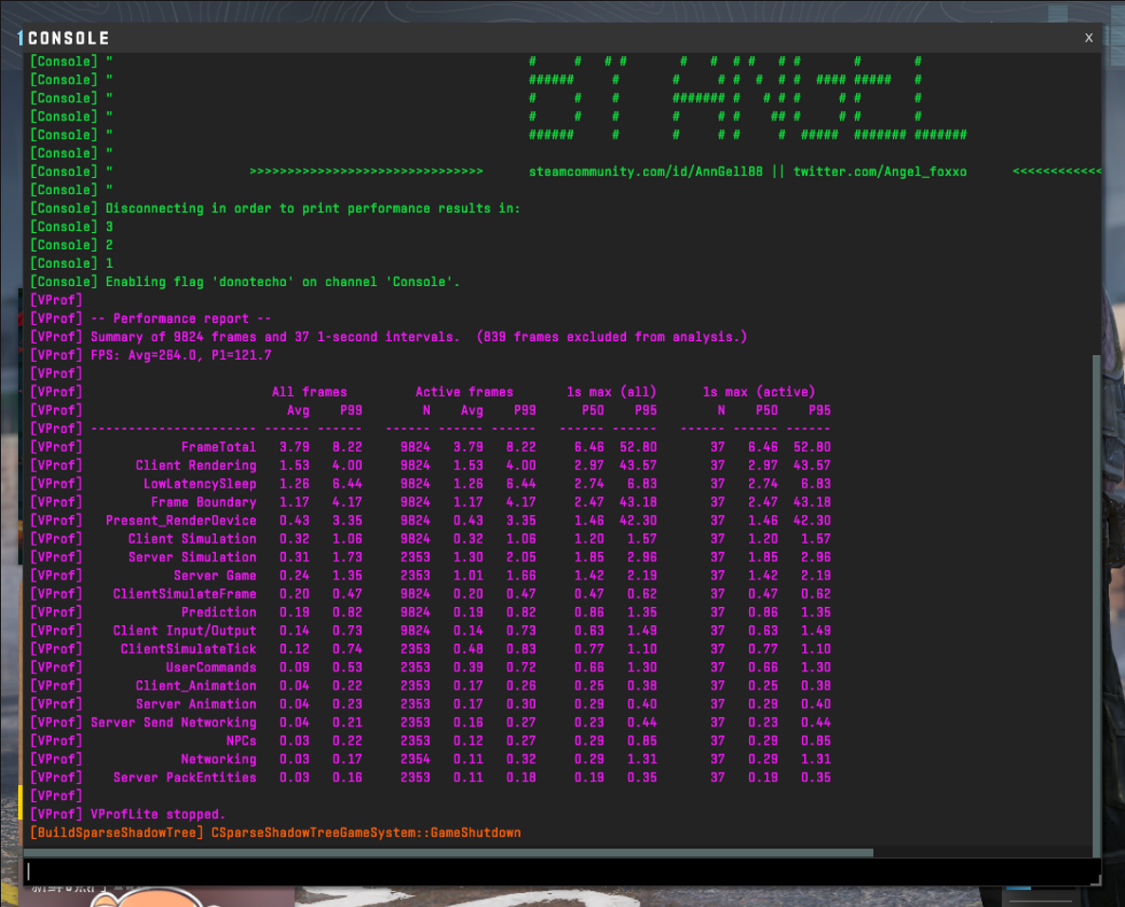Click the countdown line '[Console] 2'
The width and height of the screenshot is (1125, 907).
71,245
